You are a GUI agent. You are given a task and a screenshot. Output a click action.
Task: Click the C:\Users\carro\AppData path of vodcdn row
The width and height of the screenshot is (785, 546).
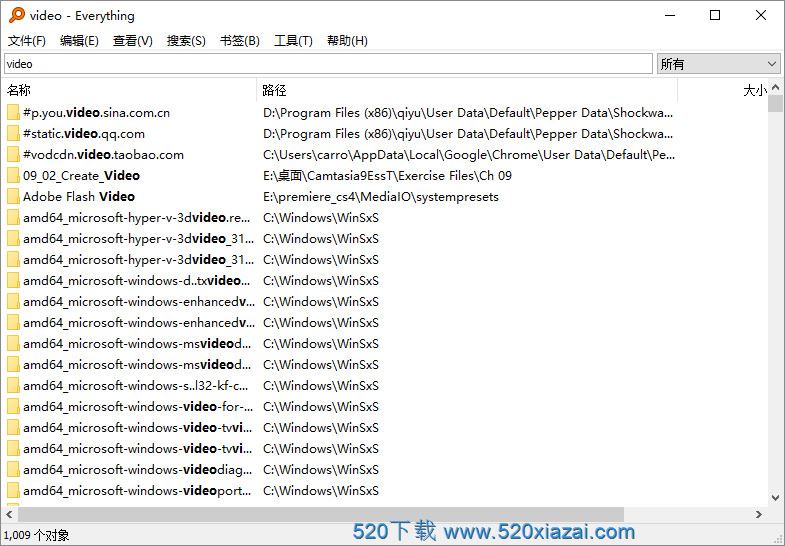[x=469, y=155]
